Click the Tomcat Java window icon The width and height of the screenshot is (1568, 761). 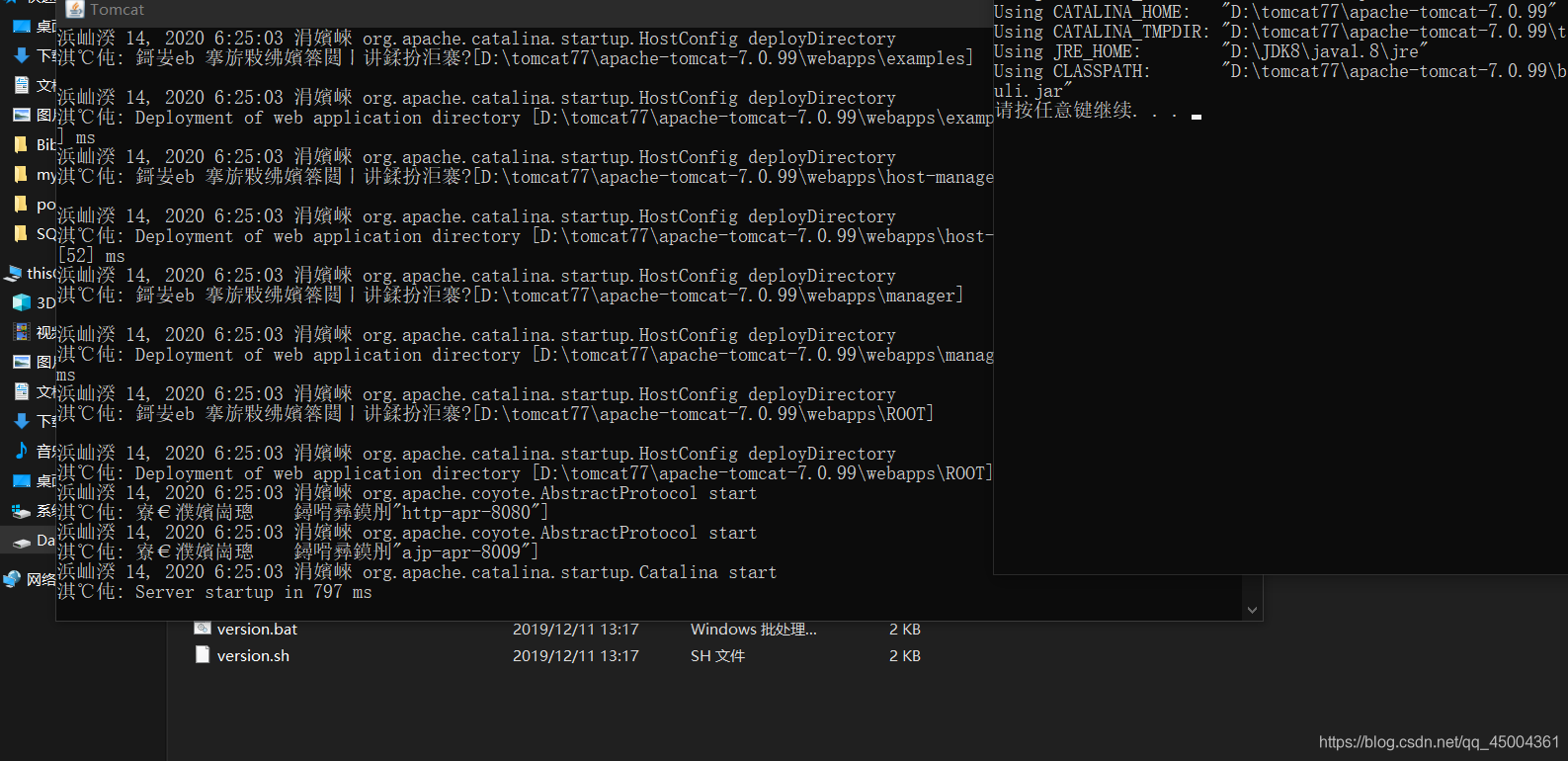tap(75, 9)
